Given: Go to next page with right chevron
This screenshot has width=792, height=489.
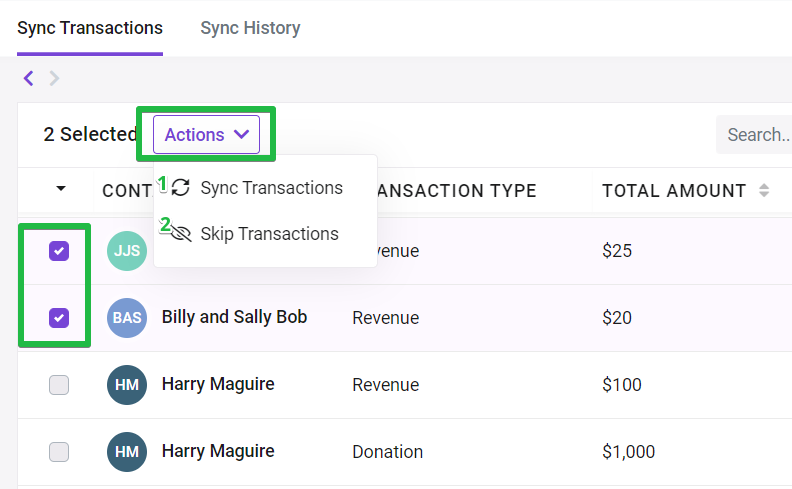Looking at the screenshot, I should tap(54, 78).
